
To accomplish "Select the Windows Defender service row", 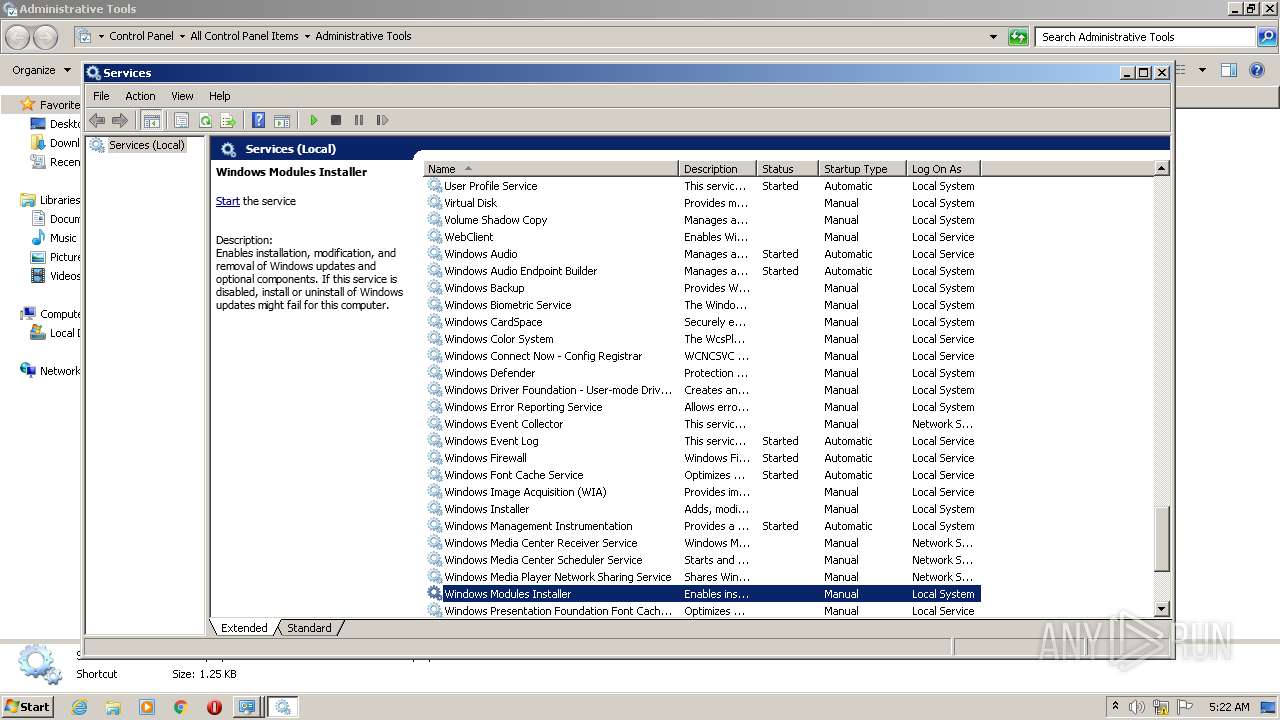I will [702, 373].
